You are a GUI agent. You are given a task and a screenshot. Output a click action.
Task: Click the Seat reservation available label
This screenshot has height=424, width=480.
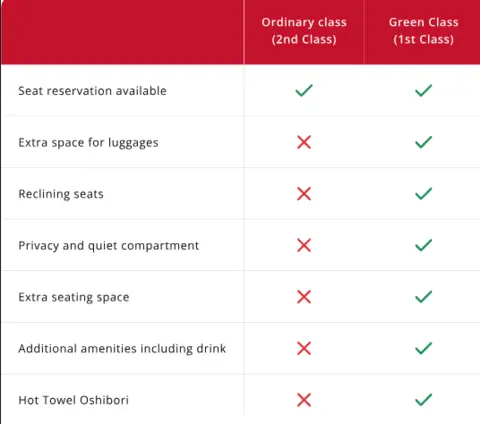point(92,91)
